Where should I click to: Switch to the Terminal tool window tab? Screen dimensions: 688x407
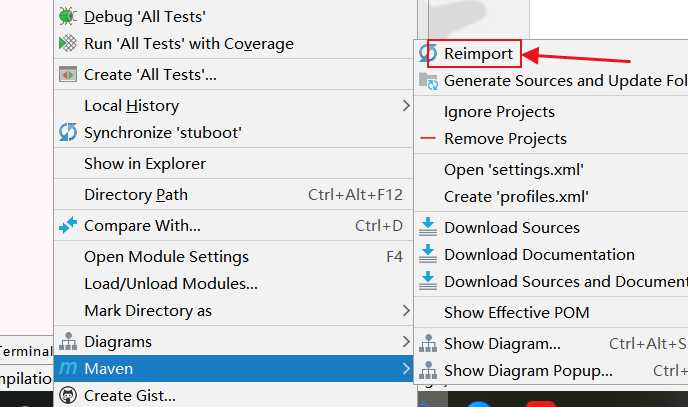click(x=25, y=351)
